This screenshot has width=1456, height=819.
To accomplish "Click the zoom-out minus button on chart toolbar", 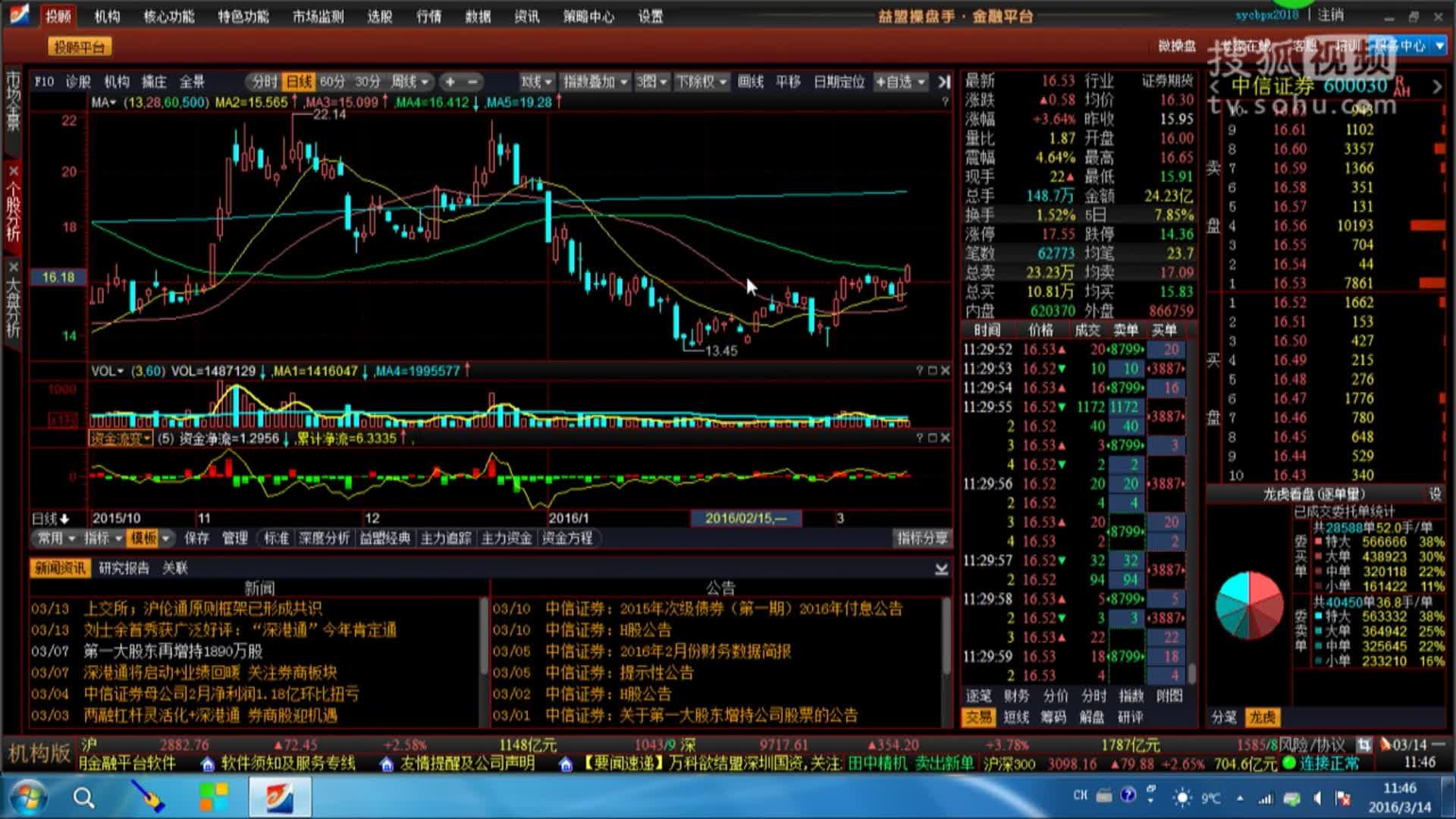I will coord(472,81).
